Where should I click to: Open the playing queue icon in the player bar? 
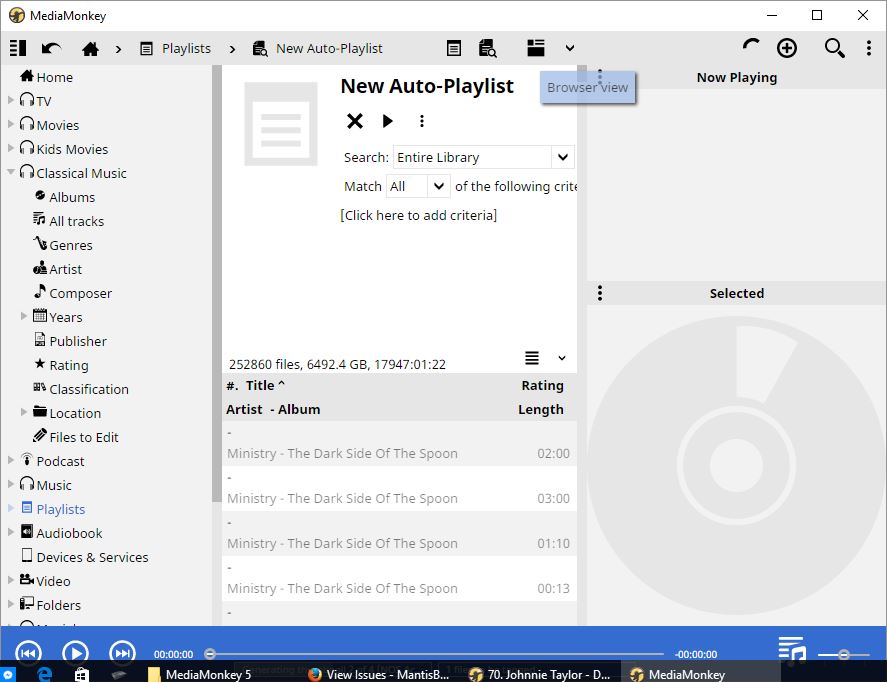pos(791,649)
